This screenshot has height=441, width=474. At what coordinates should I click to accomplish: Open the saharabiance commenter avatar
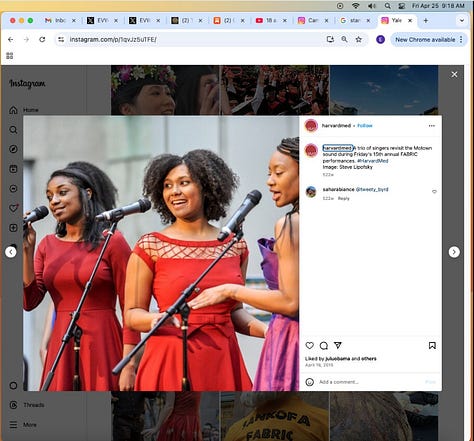coord(311,192)
